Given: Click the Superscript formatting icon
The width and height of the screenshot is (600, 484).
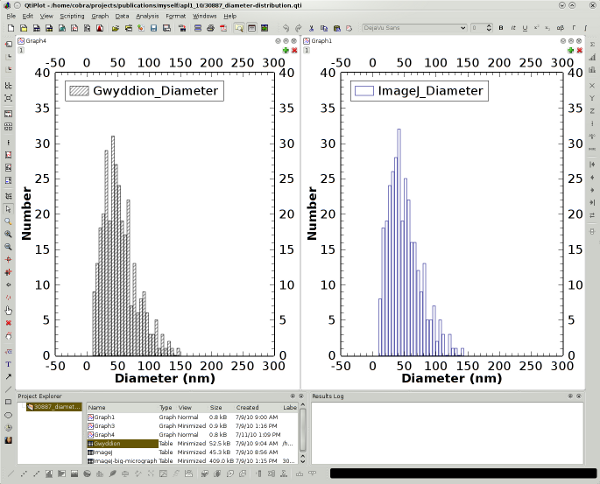Looking at the screenshot, I should tap(536, 28).
